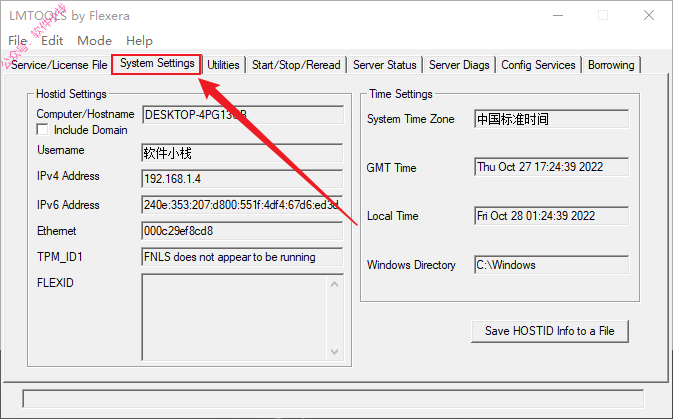Switch to the Utilities tab
The height and width of the screenshot is (419, 673).
click(223, 65)
